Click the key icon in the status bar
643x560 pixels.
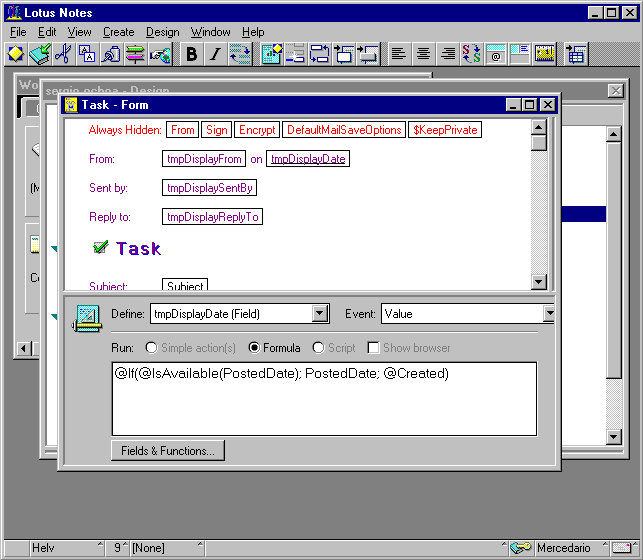(x=520, y=547)
